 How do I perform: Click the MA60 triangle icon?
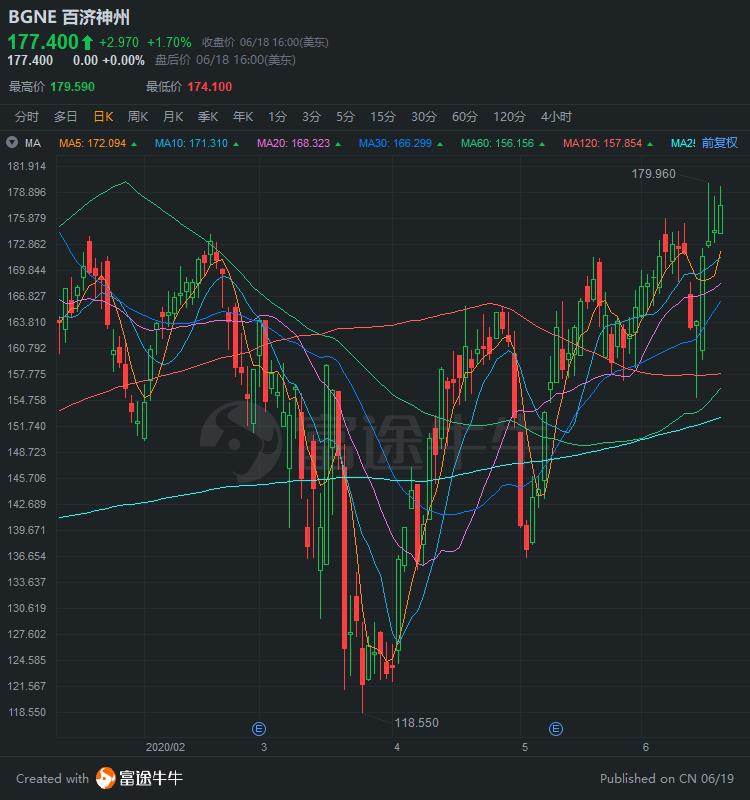point(541,144)
